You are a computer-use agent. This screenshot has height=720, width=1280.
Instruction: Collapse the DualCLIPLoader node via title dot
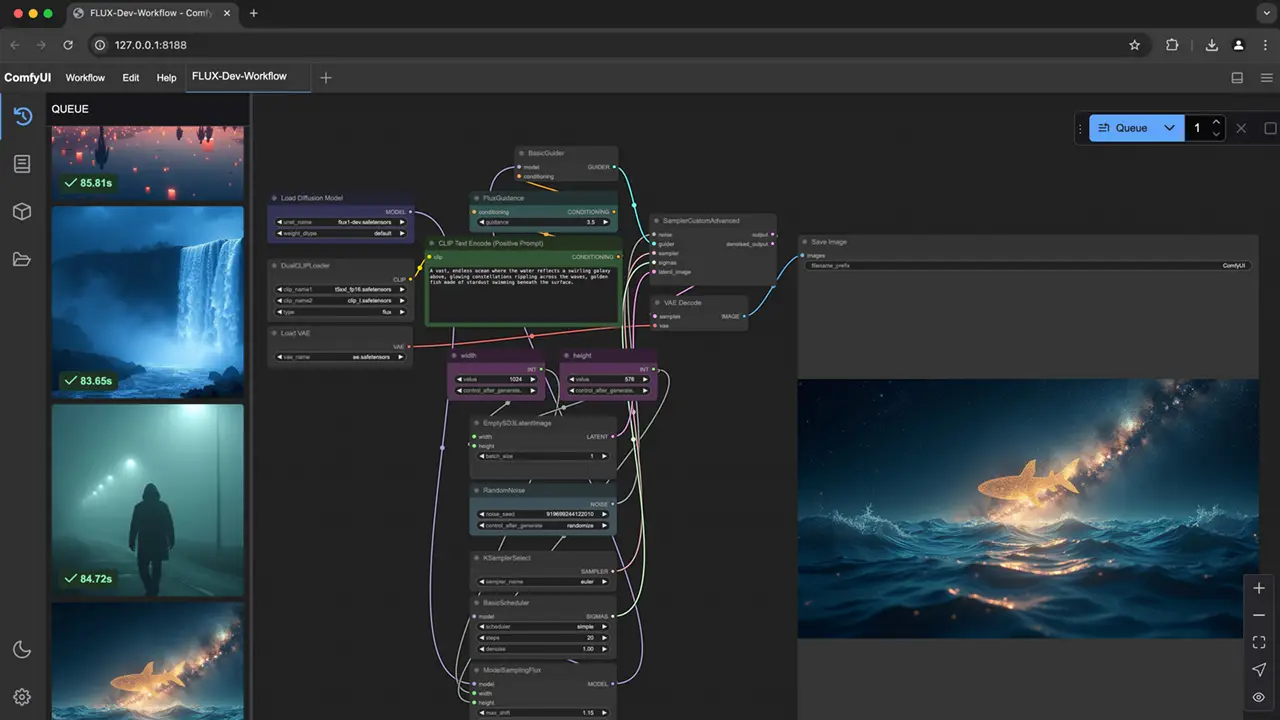coord(275,266)
